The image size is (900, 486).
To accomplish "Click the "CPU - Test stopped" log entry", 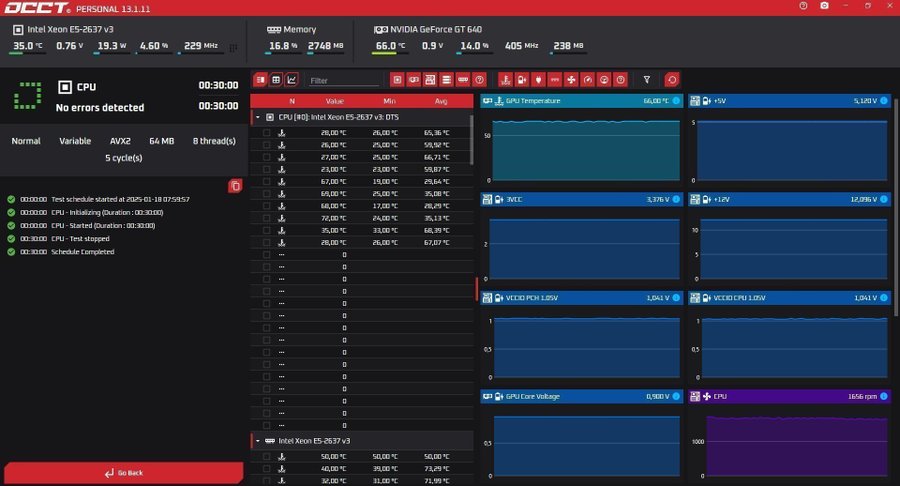I will [80, 239].
